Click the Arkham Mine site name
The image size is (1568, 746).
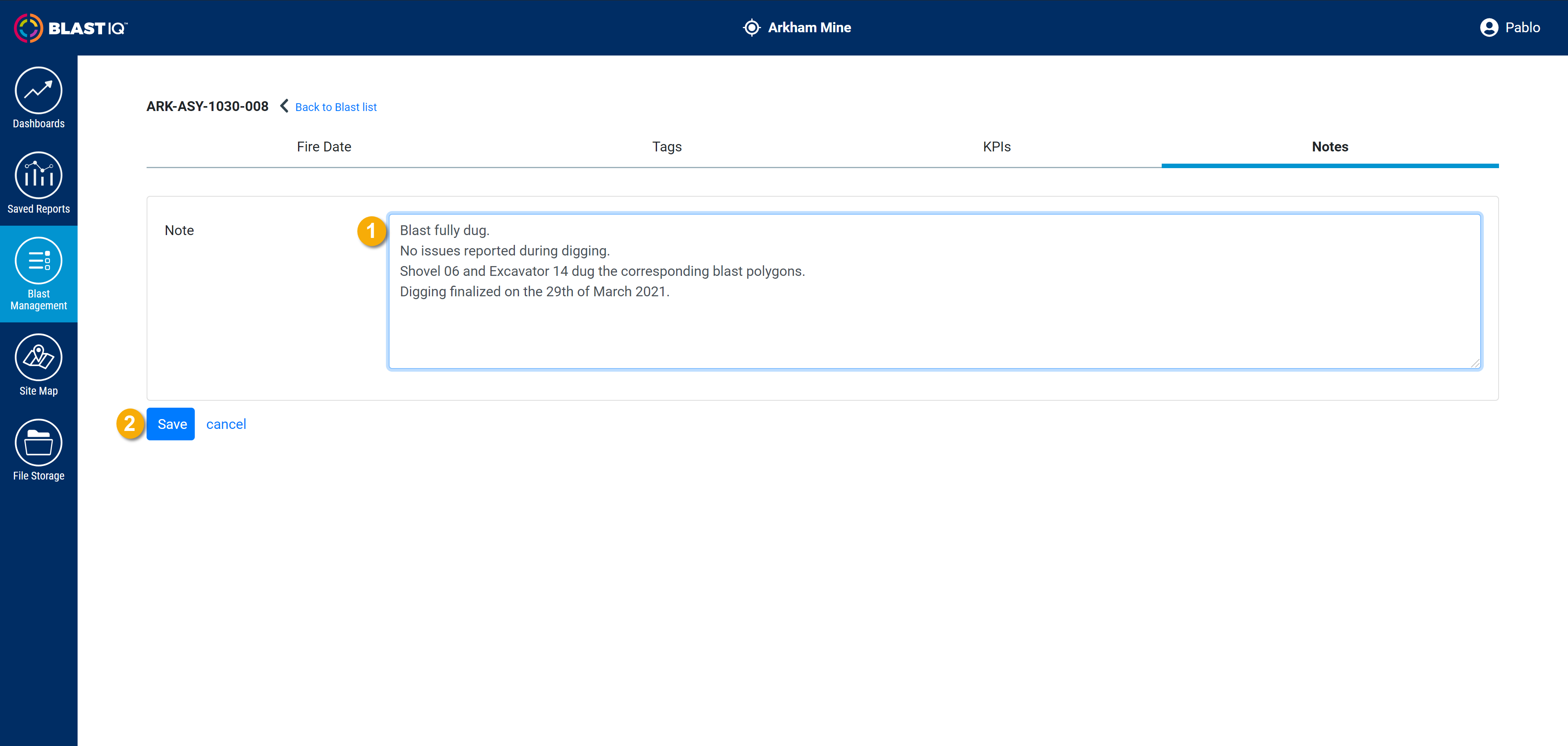pyautogui.click(x=809, y=28)
